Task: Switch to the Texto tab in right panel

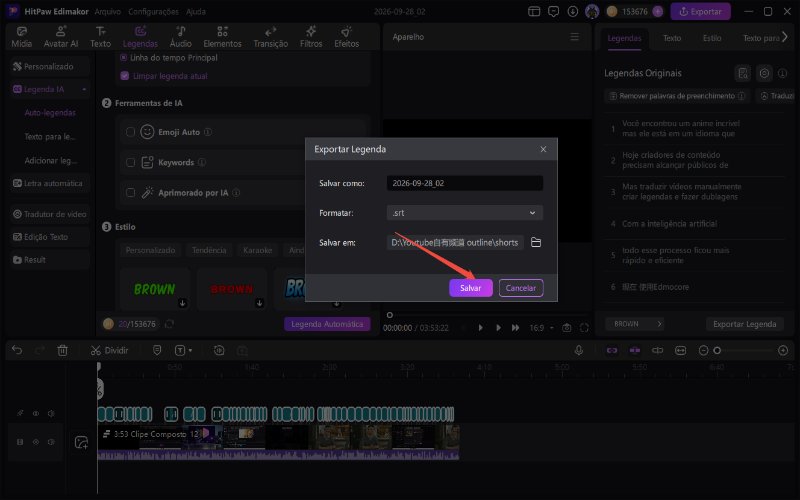Action: [x=671, y=38]
